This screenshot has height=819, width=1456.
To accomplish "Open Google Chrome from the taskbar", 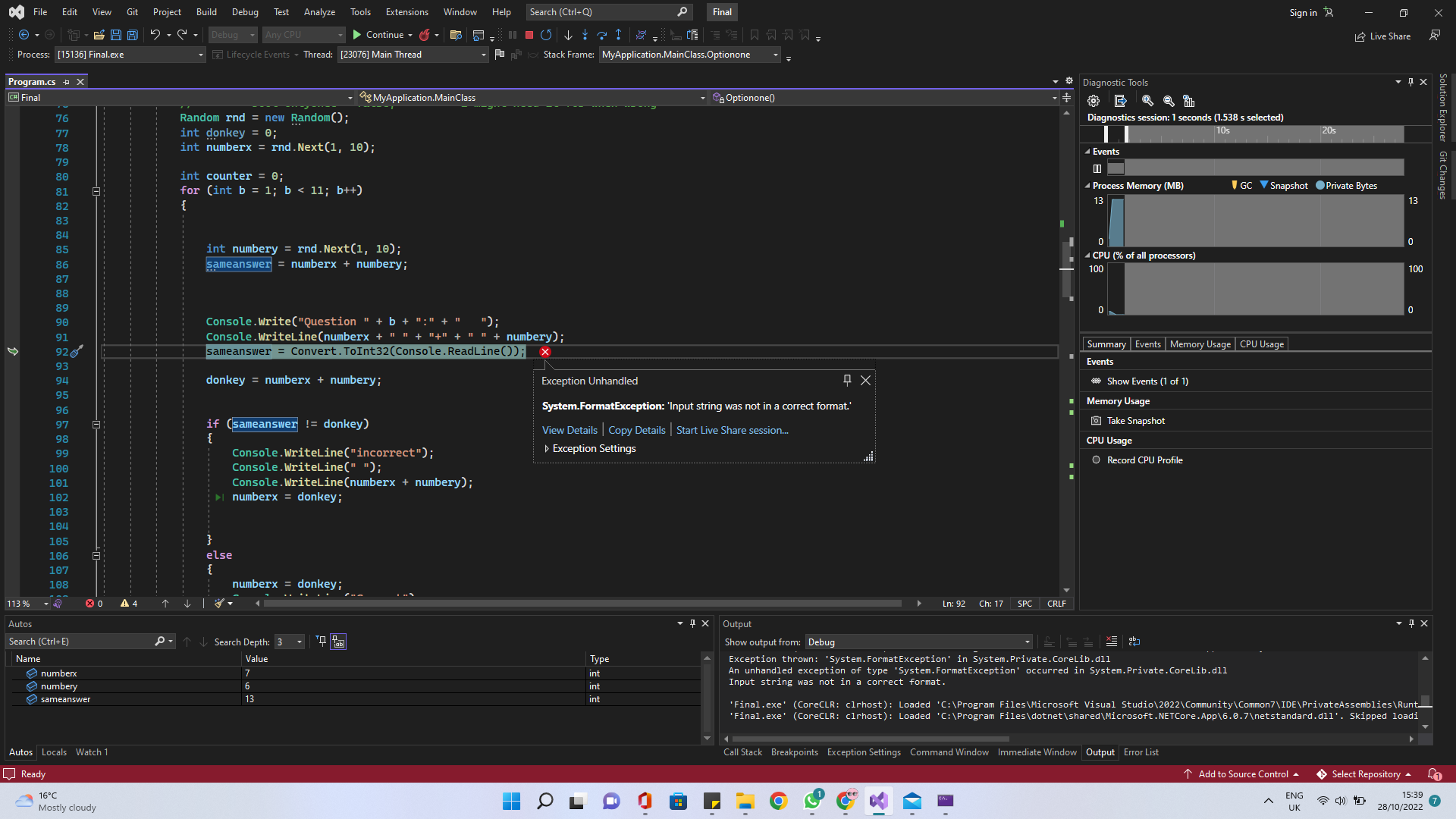I will pyautogui.click(x=778, y=801).
